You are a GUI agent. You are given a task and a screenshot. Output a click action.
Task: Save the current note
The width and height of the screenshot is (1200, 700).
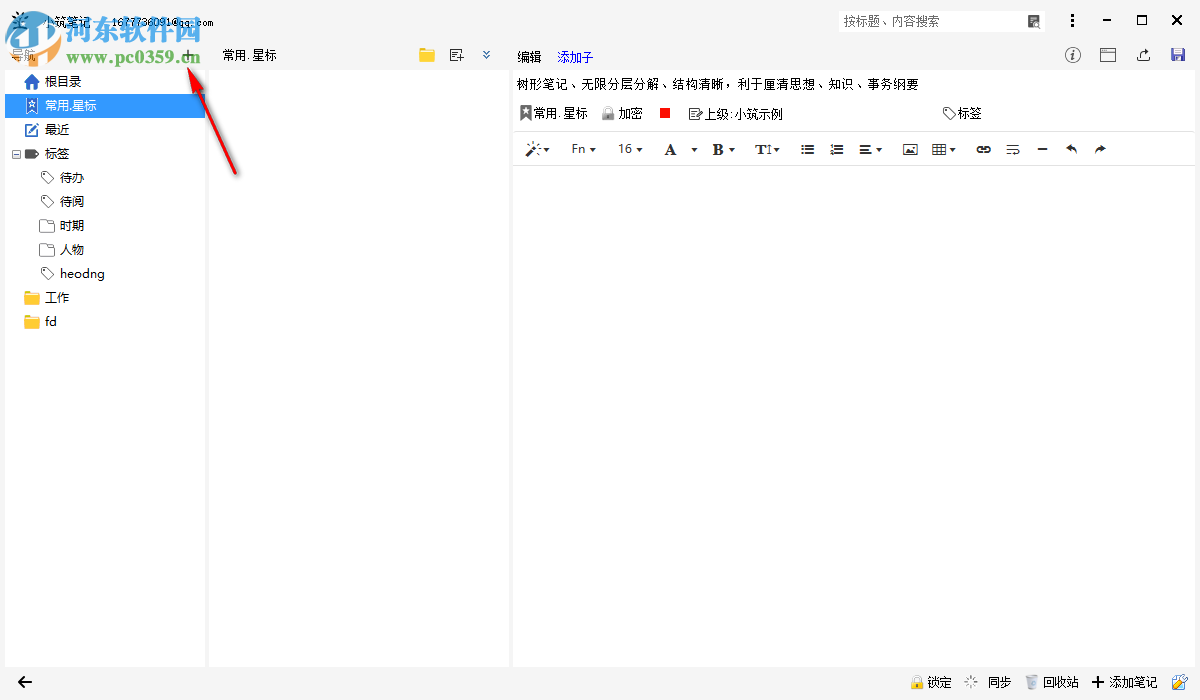pyautogui.click(x=1176, y=55)
